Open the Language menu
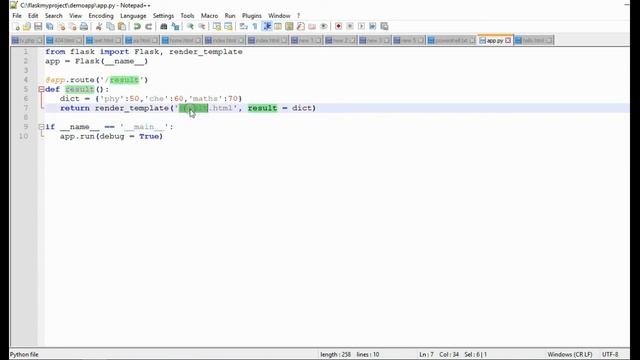Screen dimensions: 640x360 click(x=133, y=16)
